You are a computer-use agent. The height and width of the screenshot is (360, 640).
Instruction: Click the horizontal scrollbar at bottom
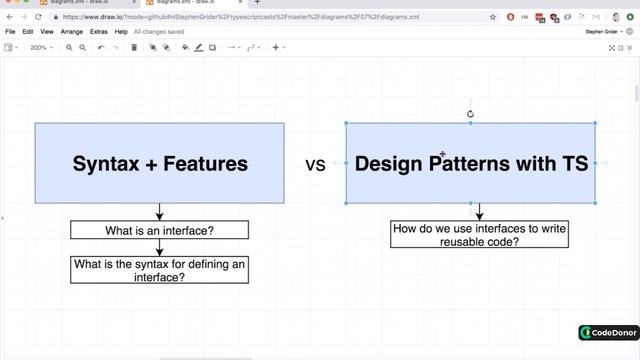pos(206,359)
